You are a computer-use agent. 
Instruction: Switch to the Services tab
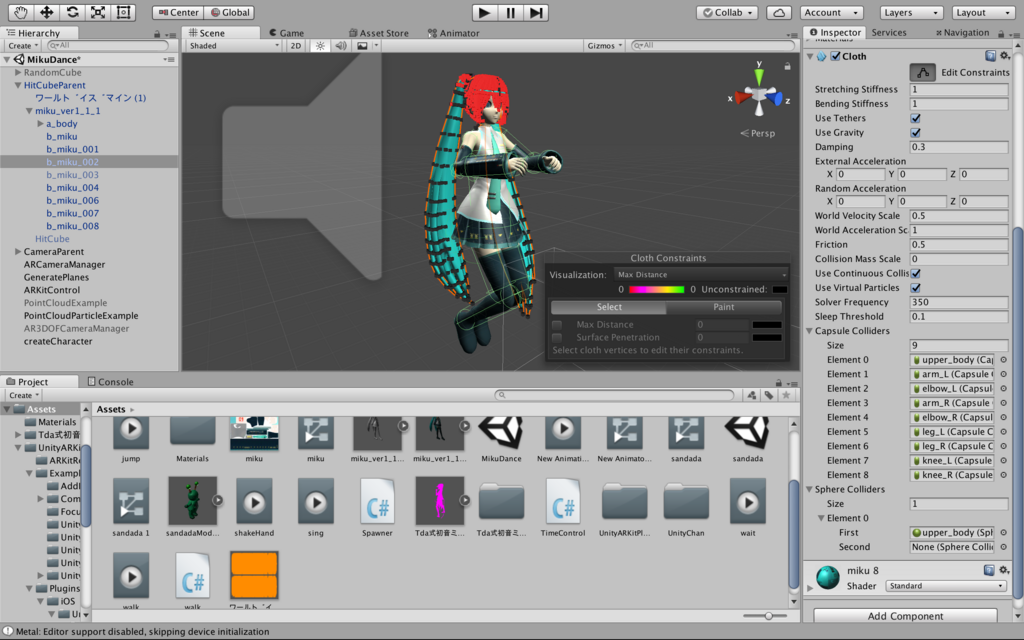click(889, 33)
